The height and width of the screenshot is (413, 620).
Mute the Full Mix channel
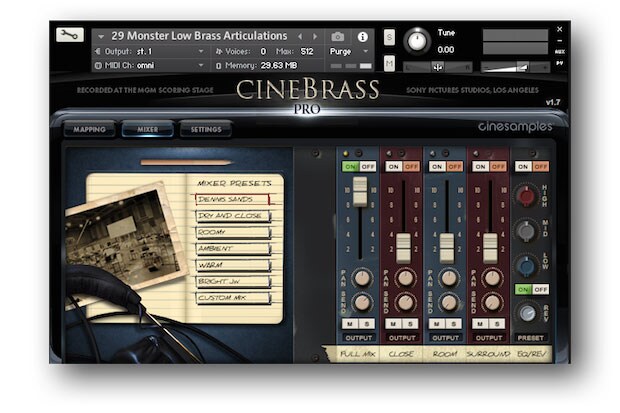tap(350, 324)
